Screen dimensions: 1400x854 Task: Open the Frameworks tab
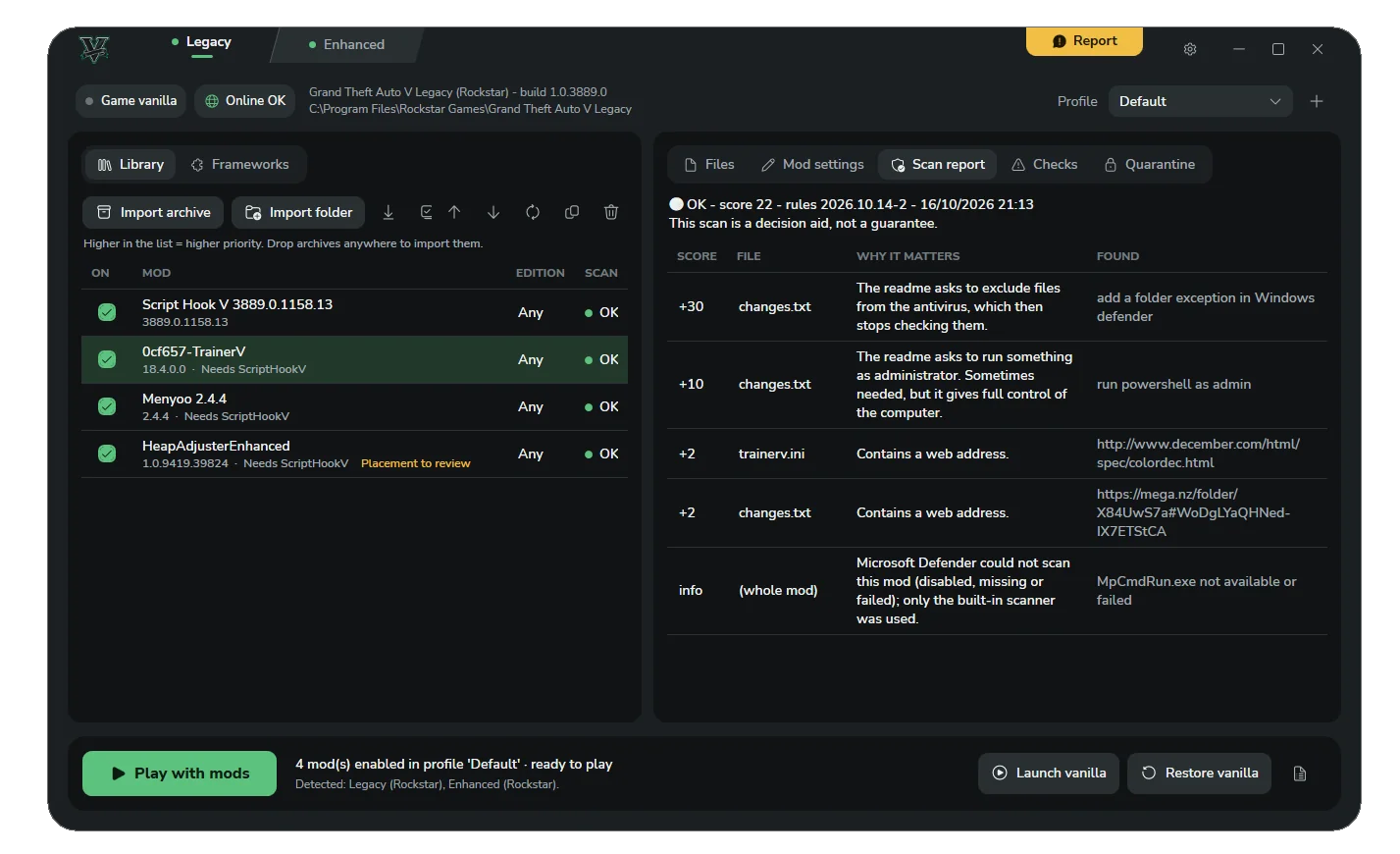point(240,165)
